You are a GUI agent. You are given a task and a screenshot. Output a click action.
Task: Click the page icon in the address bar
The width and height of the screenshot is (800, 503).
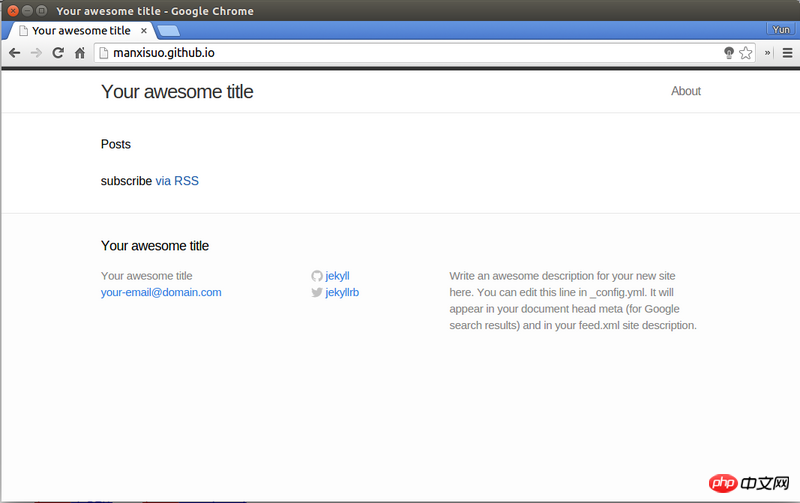[104, 53]
